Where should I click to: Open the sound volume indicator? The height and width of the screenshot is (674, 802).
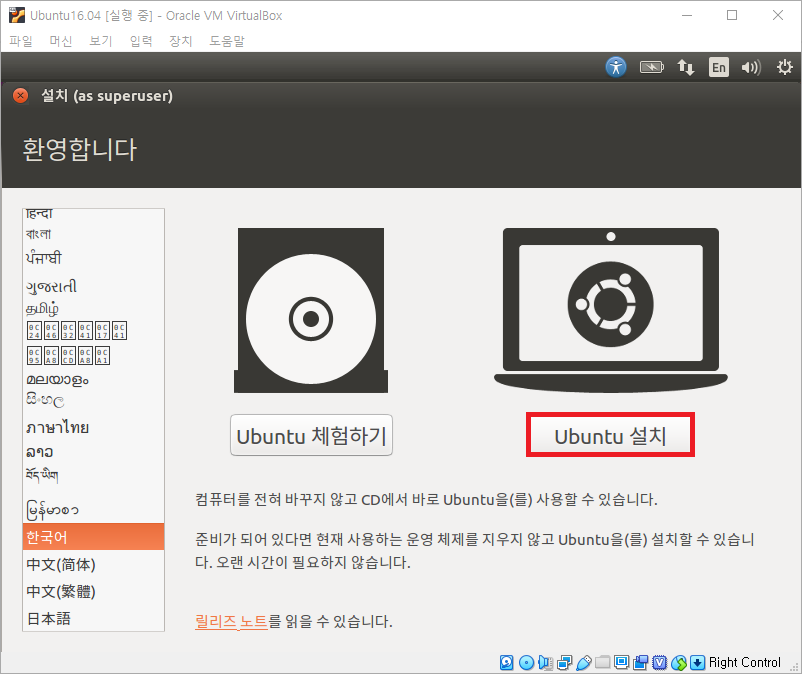[751, 67]
